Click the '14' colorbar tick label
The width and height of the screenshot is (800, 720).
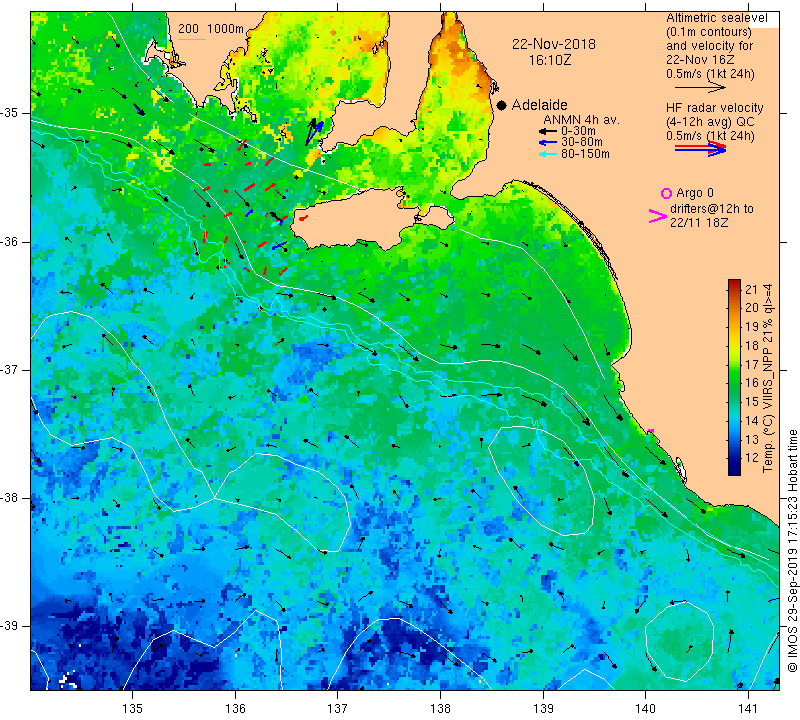pyautogui.click(x=752, y=420)
